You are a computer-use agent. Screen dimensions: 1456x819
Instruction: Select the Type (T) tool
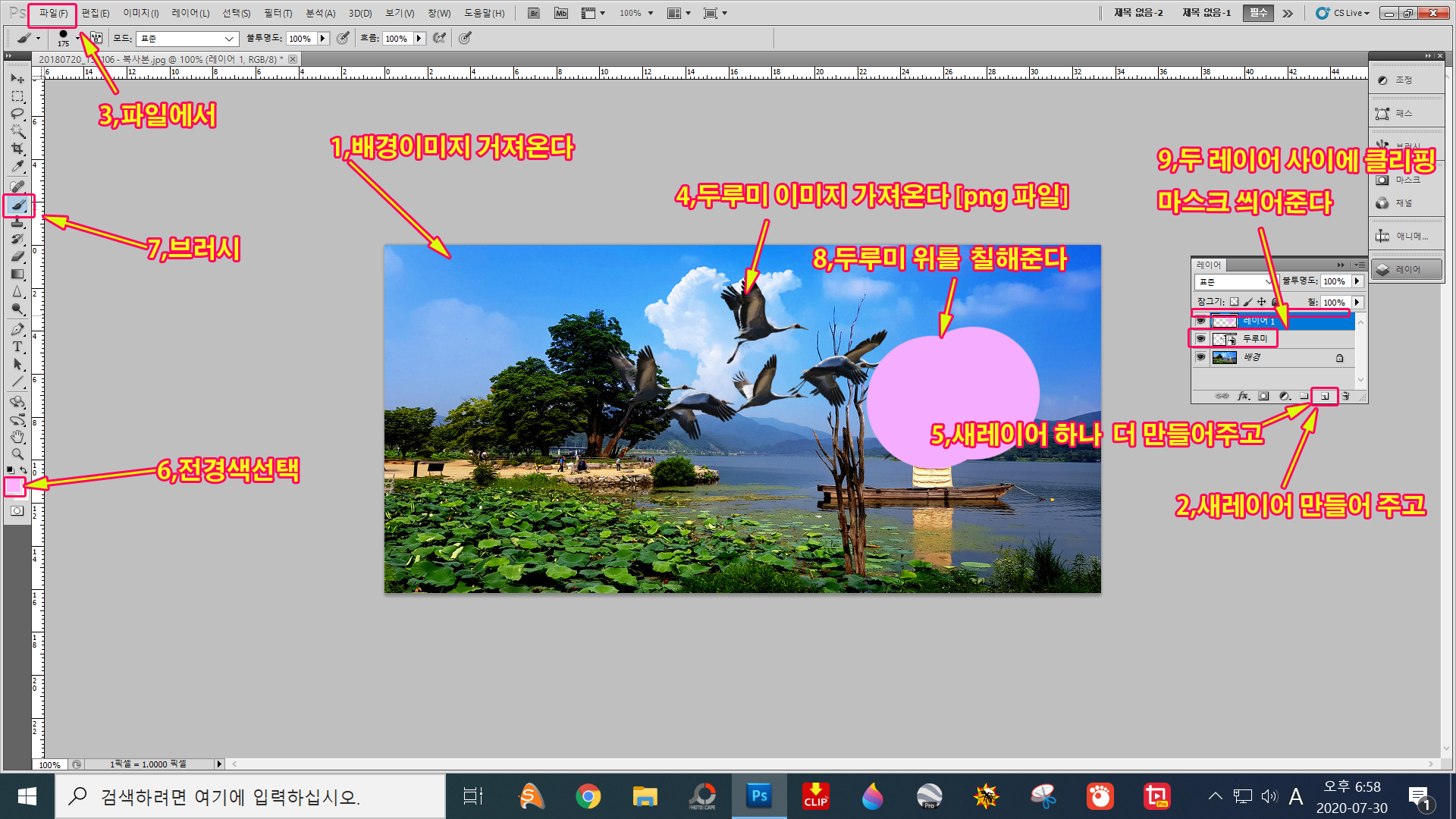17,347
